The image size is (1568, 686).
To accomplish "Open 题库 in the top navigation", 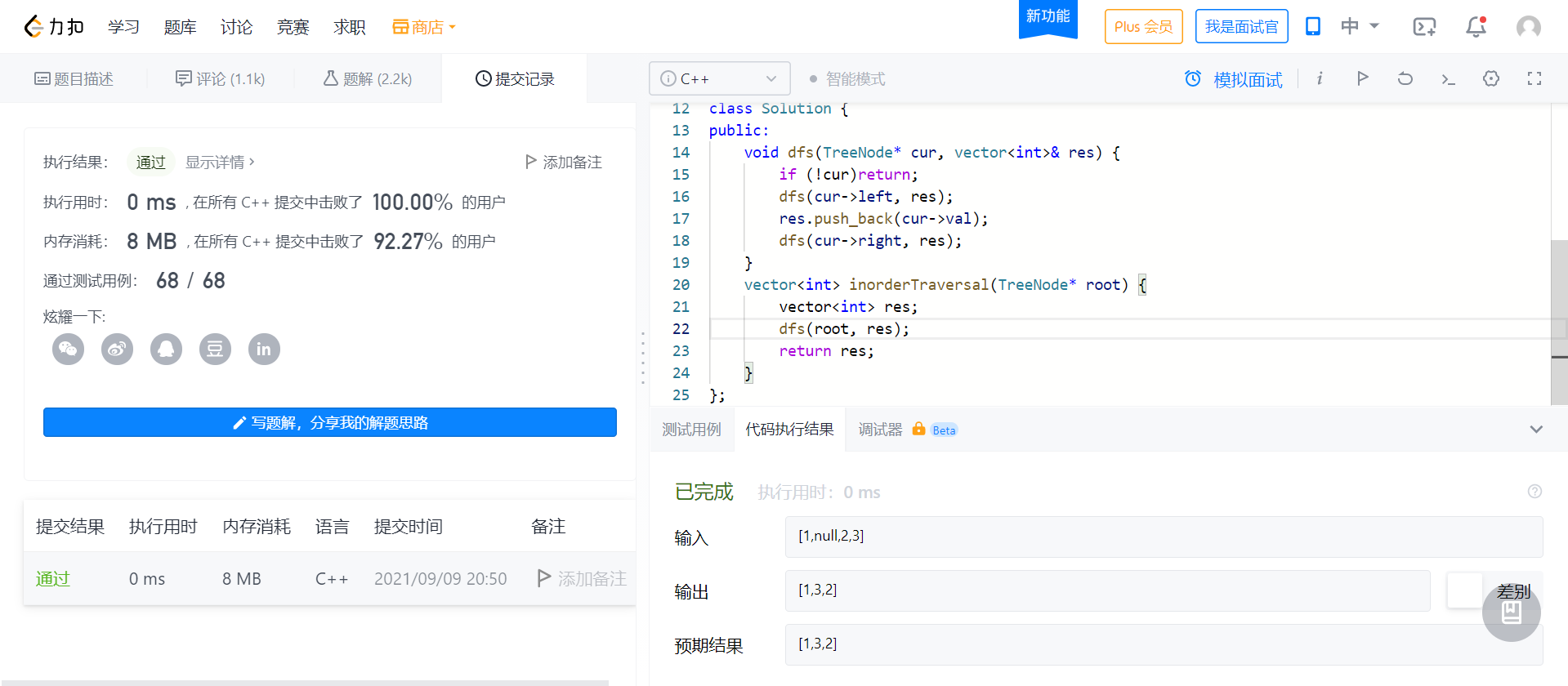I will point(180,27).
